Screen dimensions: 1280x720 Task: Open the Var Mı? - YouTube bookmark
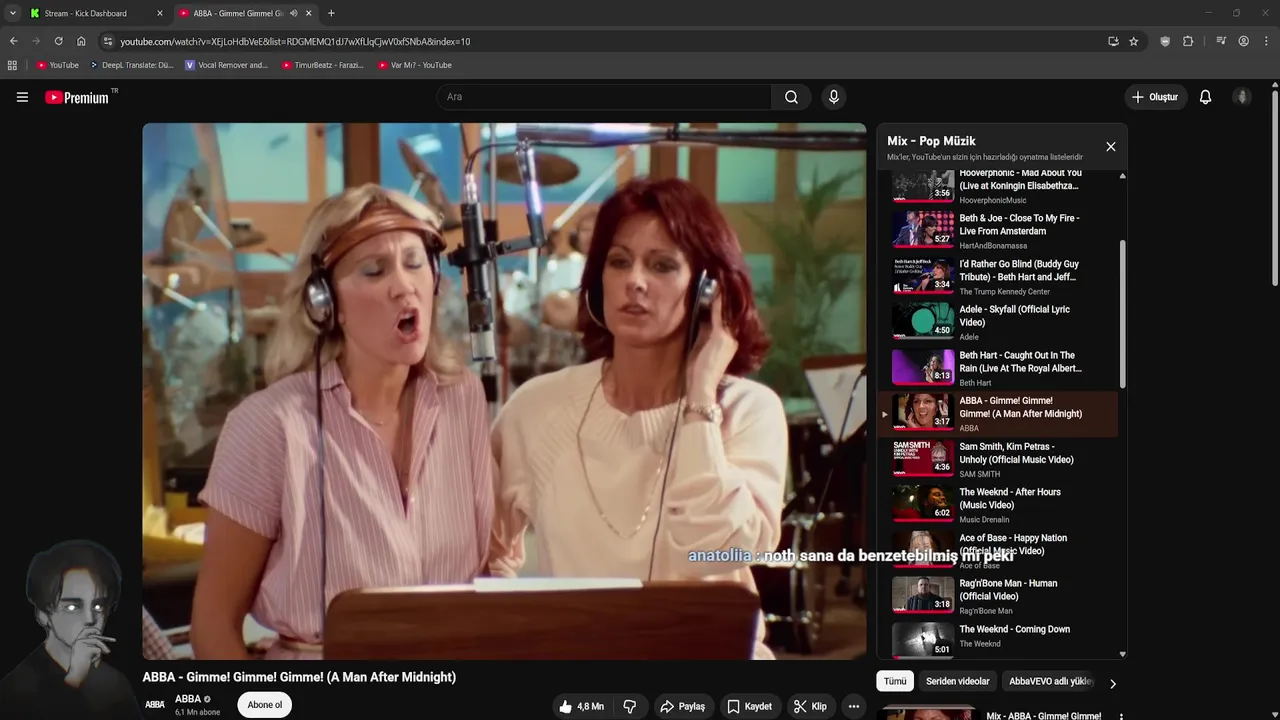tap(415, 65)
